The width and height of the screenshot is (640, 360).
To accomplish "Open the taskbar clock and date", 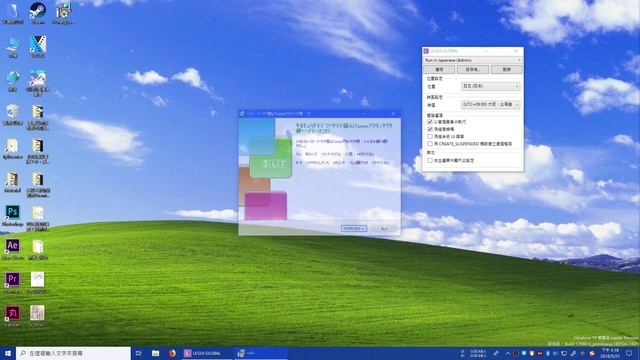I will point(610,353).
